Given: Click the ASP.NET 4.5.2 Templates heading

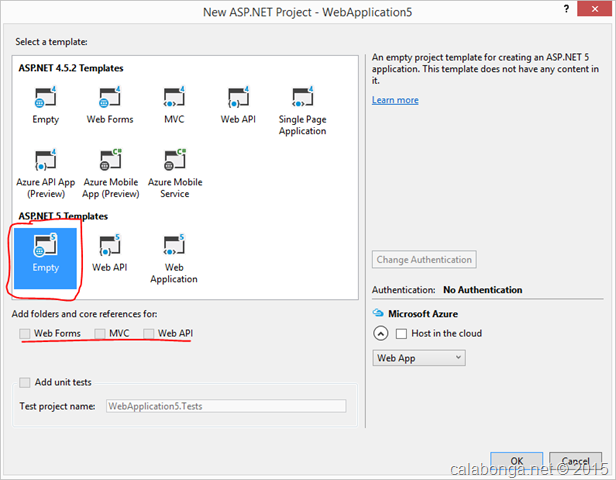Looking at the screenshot, I should 71,68.
